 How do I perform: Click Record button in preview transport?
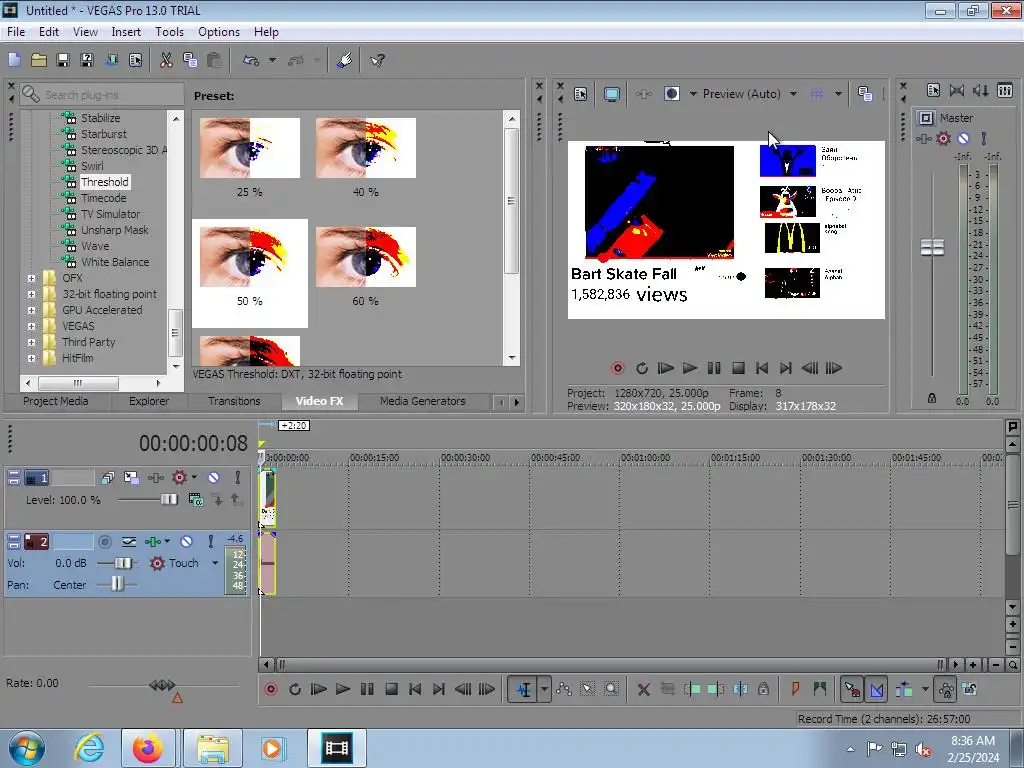click(x=618, y=368)
